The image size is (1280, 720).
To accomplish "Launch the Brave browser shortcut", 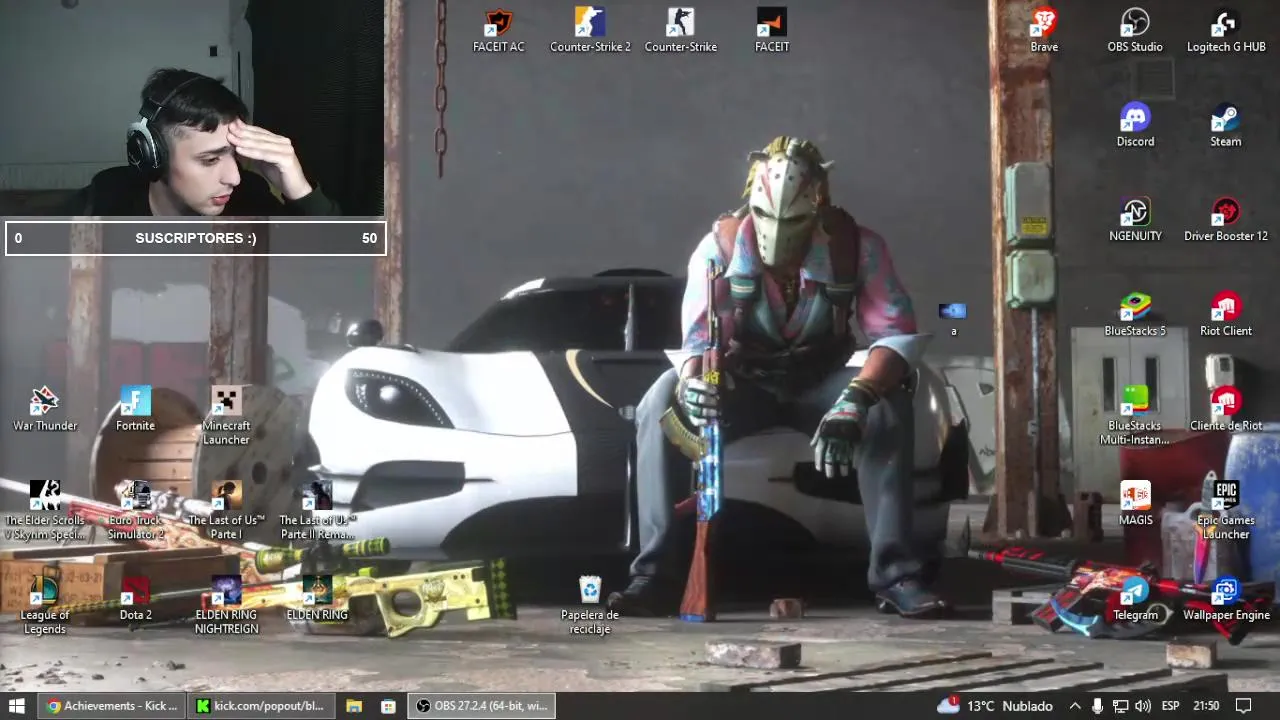I will (x=1044, y=30).
